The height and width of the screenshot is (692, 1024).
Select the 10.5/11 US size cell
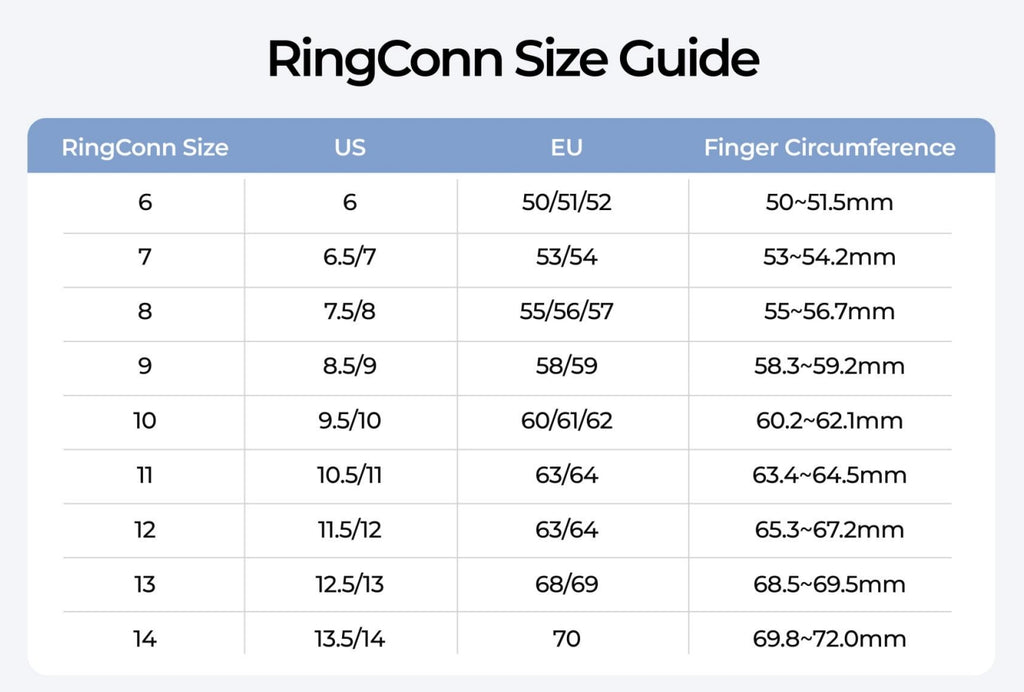(x=350, y=475)
